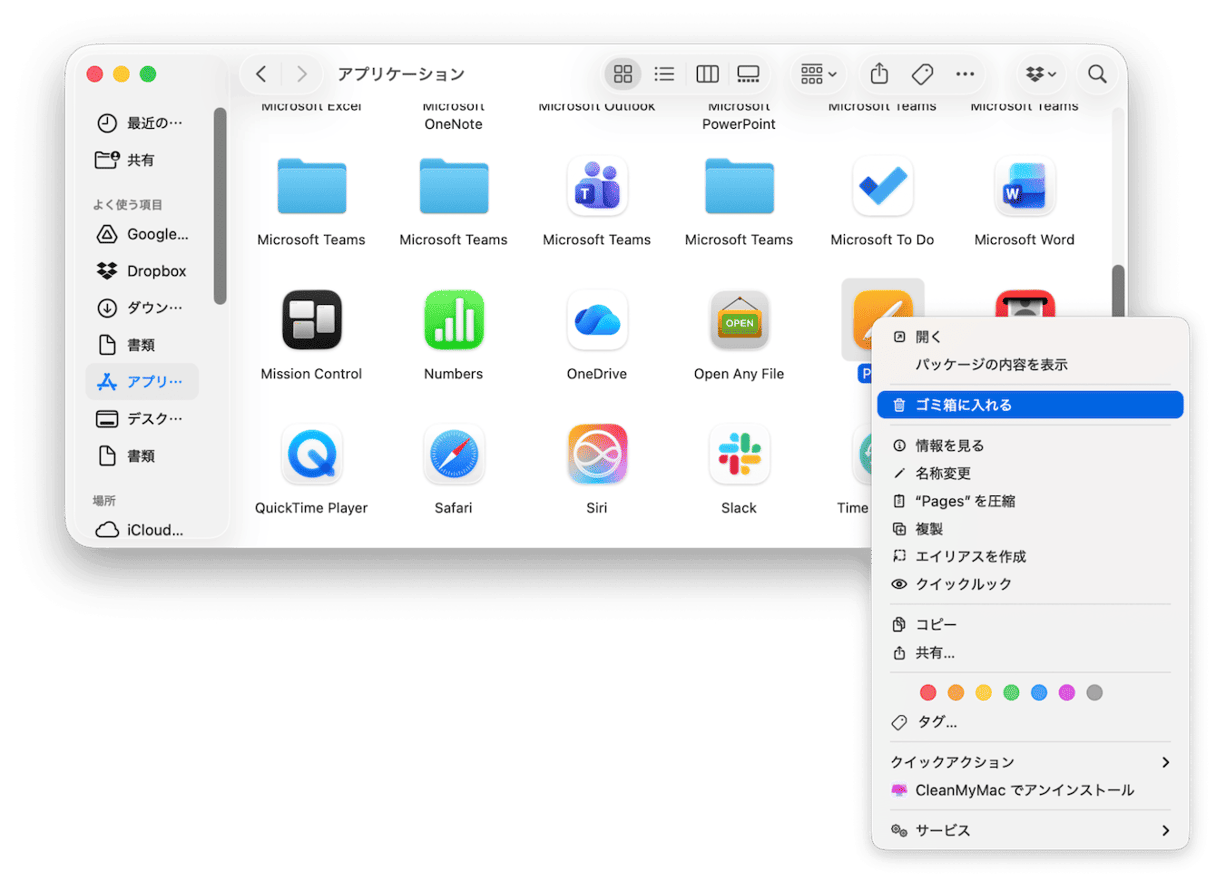Apply the blue tag color
The image size is (1216, 881).
(x=1039, y=692)
